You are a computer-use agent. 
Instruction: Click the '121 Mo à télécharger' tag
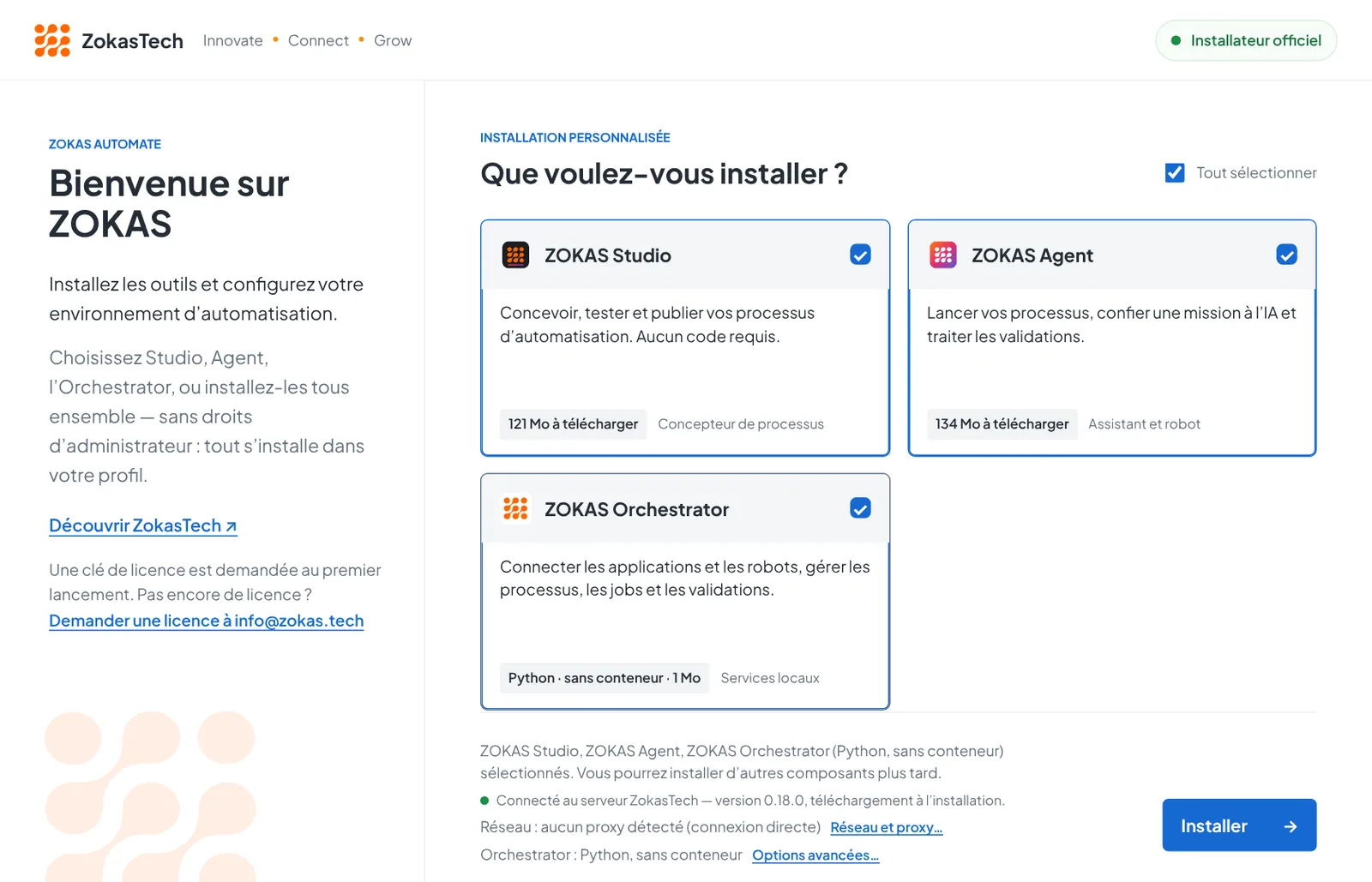point(573,424)
